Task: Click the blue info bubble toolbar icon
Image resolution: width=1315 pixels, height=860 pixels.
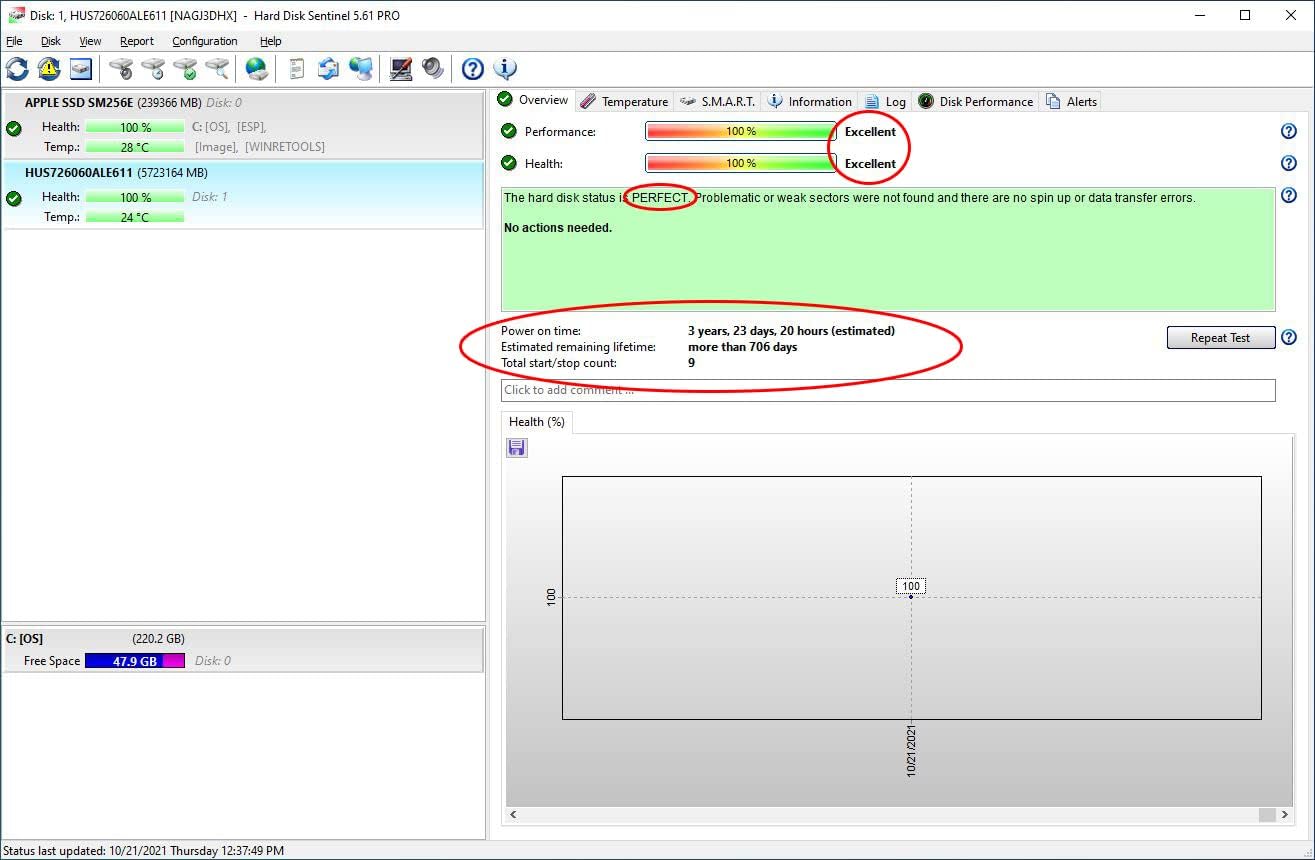Action: click(505, 69)
